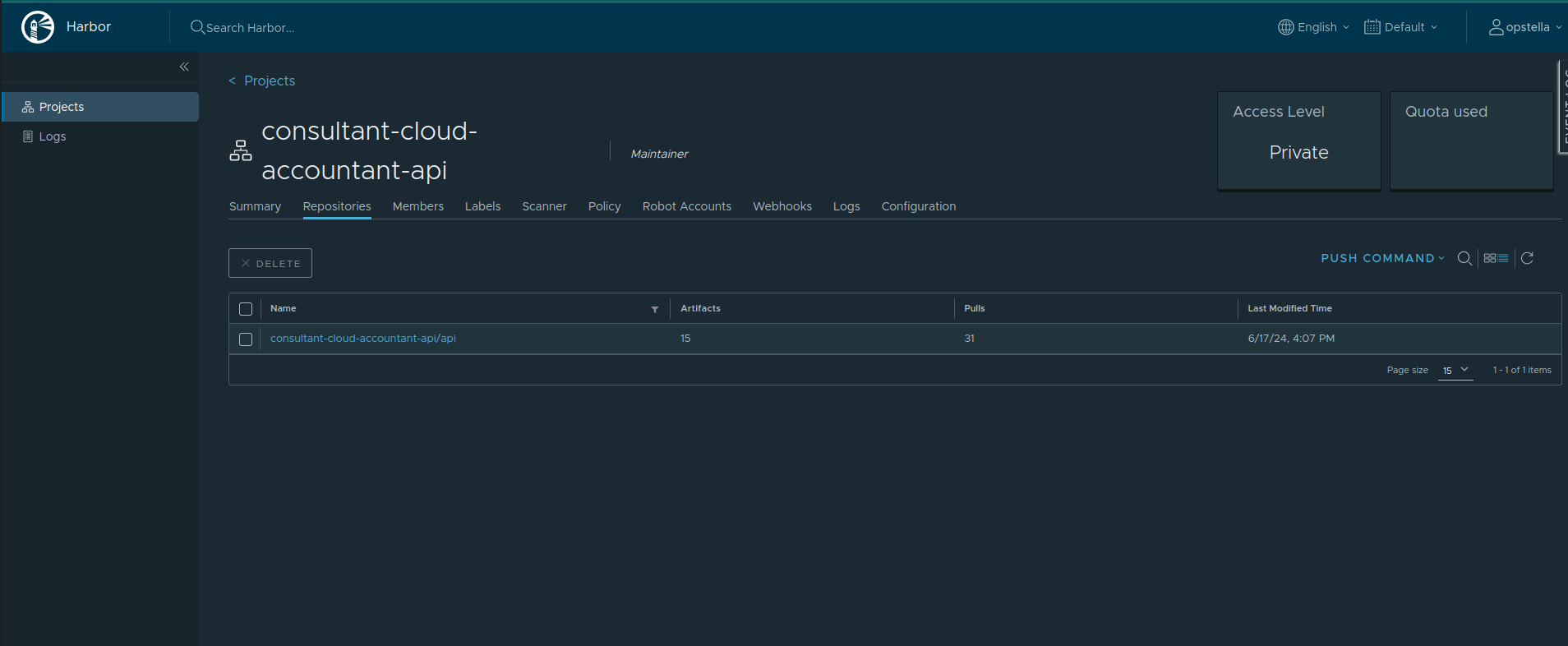
Task: Open the consultant-cloud-accountant-api/api repository link
Action: [363, 339]
